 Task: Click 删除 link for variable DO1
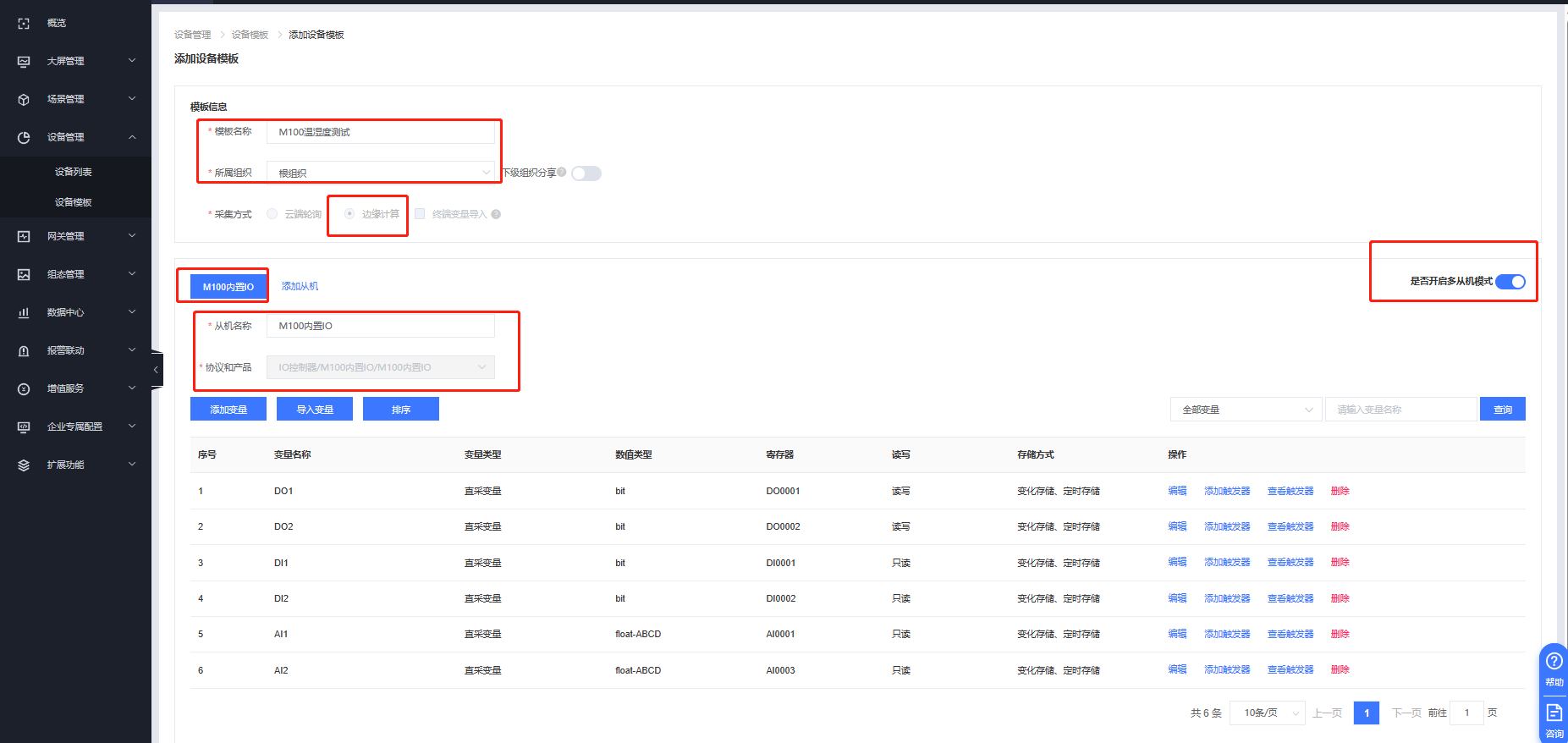click(1340, 491)
